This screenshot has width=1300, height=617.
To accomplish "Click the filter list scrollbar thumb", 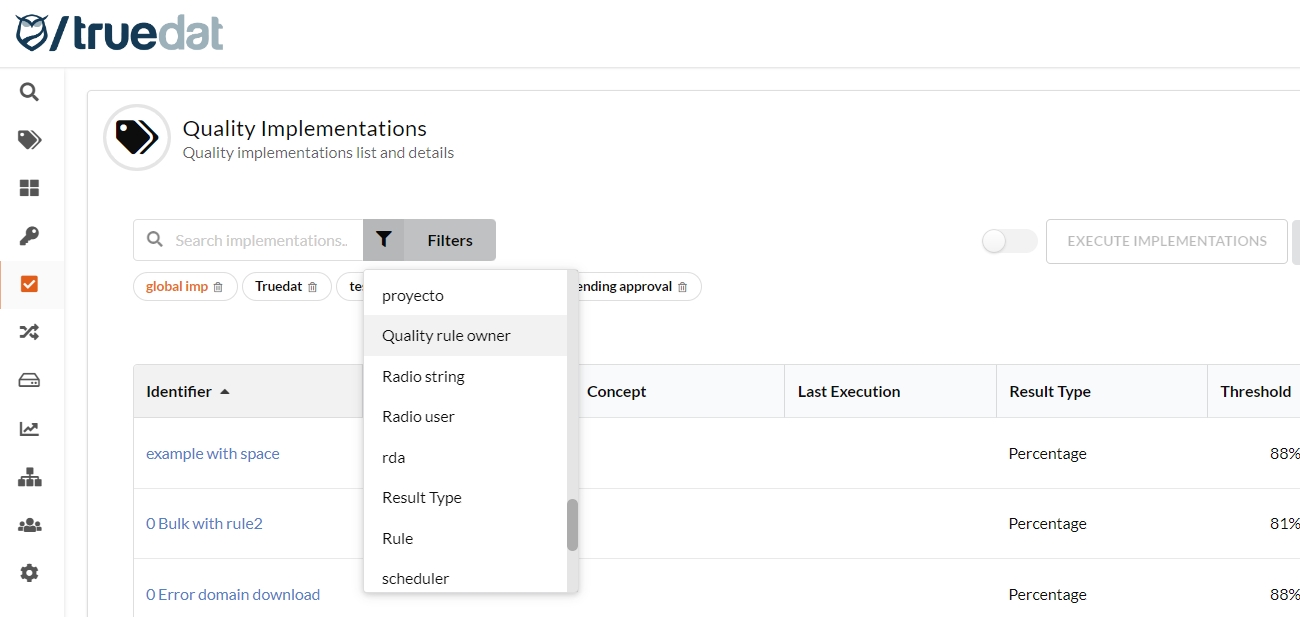I will pyautogui.click(x=572, y=525).
